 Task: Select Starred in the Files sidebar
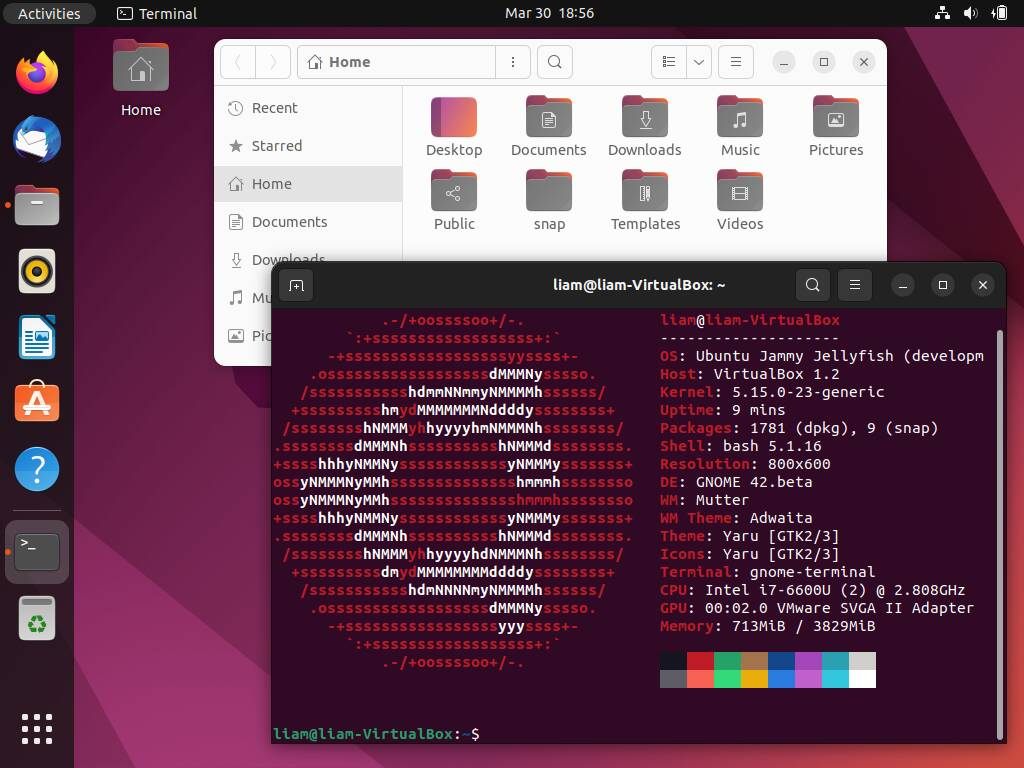(276, 146)
